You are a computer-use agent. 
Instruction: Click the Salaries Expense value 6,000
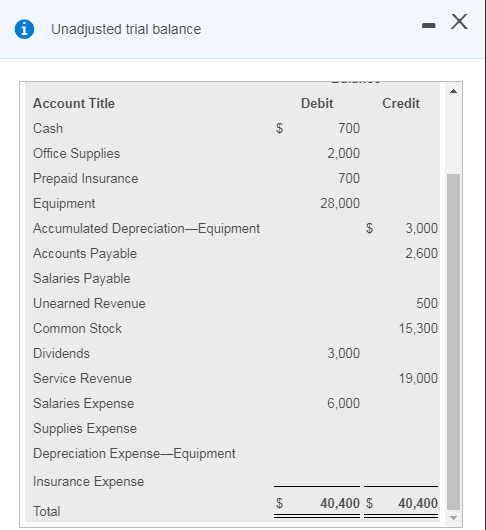(343, 404)
